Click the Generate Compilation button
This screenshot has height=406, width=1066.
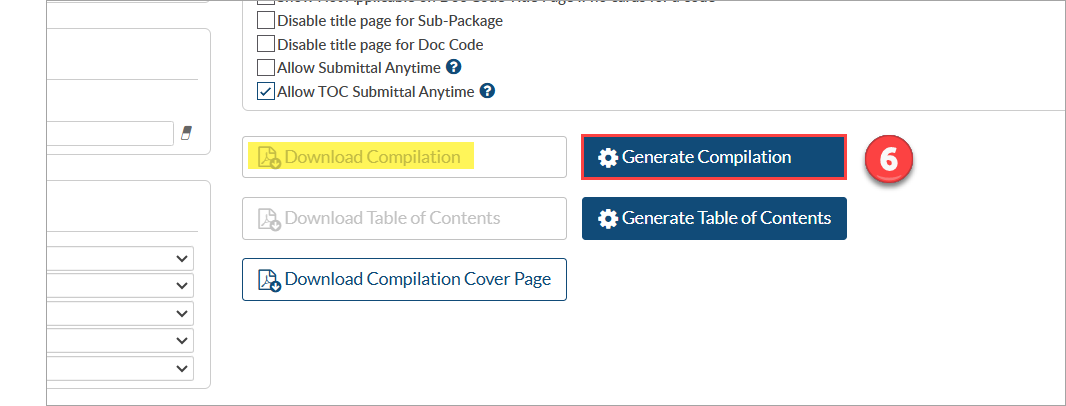tap(714, 157)
